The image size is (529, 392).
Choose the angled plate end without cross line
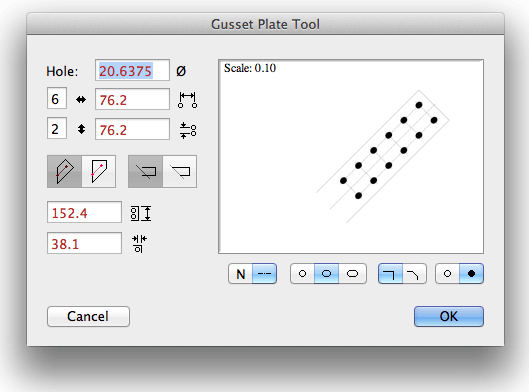coord(179,171)
